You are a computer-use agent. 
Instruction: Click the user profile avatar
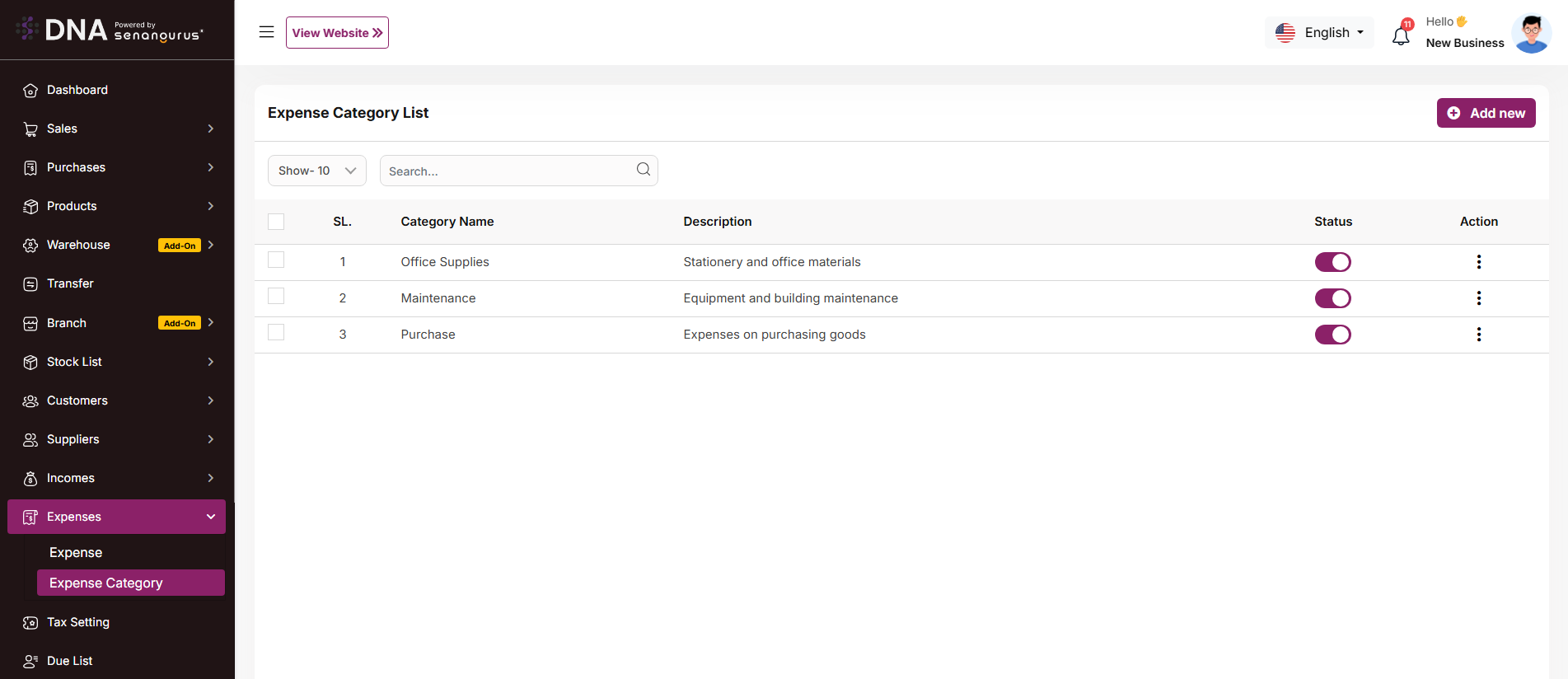(1531, 34)
